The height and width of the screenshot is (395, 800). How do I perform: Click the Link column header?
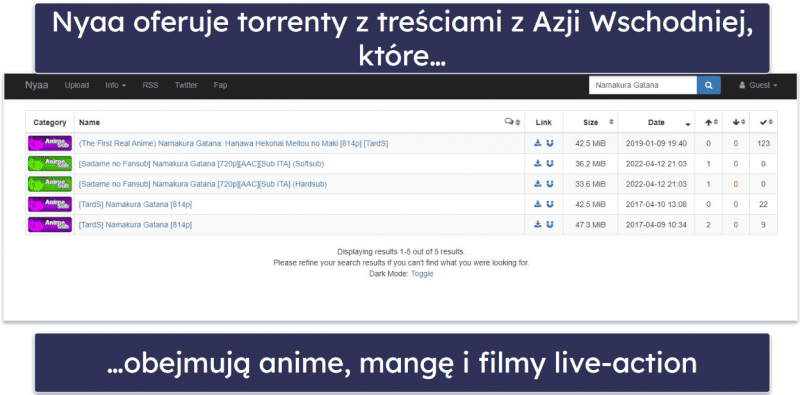544,122
